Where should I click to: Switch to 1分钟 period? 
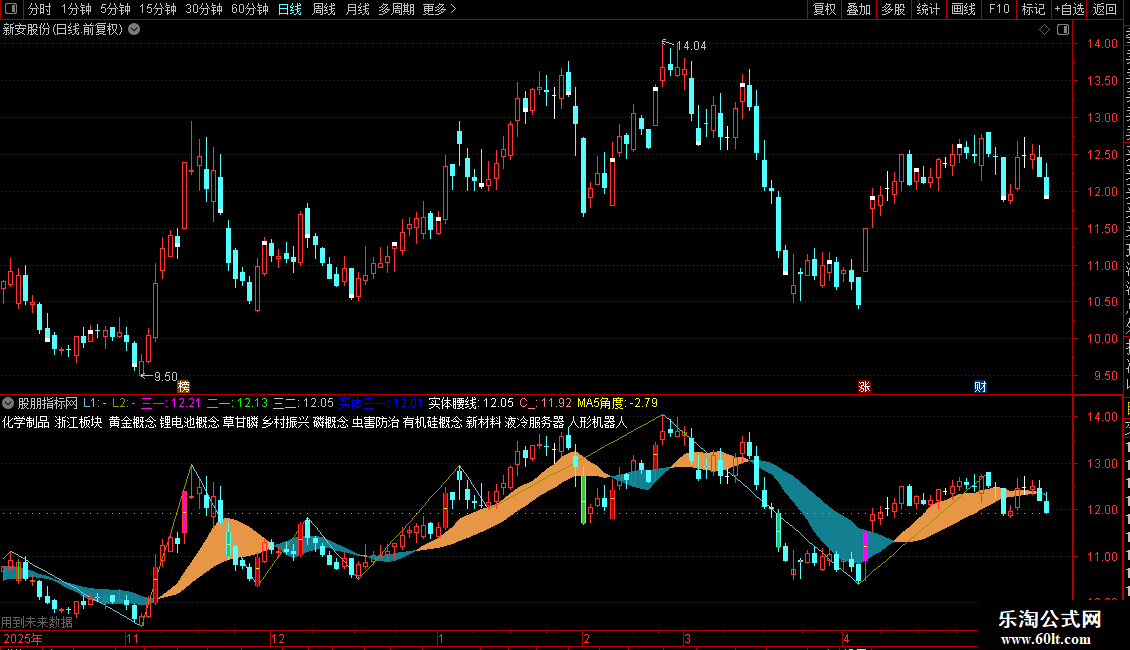click(x=76, y=9)
